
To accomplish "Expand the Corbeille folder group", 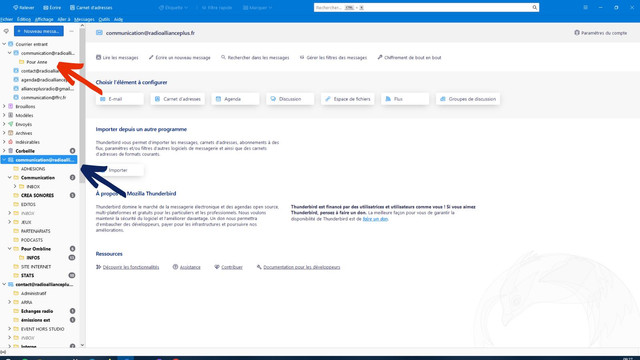I will (4, 151).
